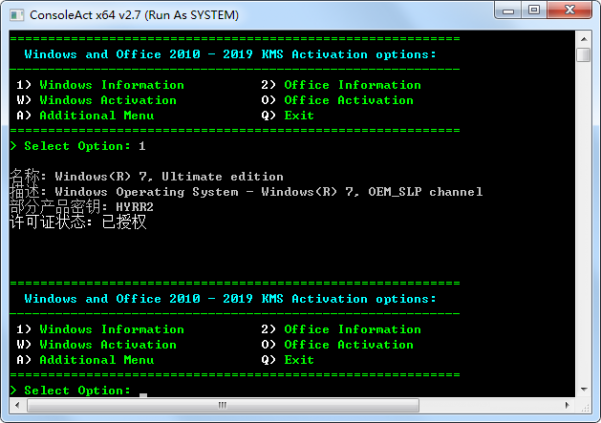Click the vertical scrollbar down arrow

pyautogui.click(x=583, y=389)
